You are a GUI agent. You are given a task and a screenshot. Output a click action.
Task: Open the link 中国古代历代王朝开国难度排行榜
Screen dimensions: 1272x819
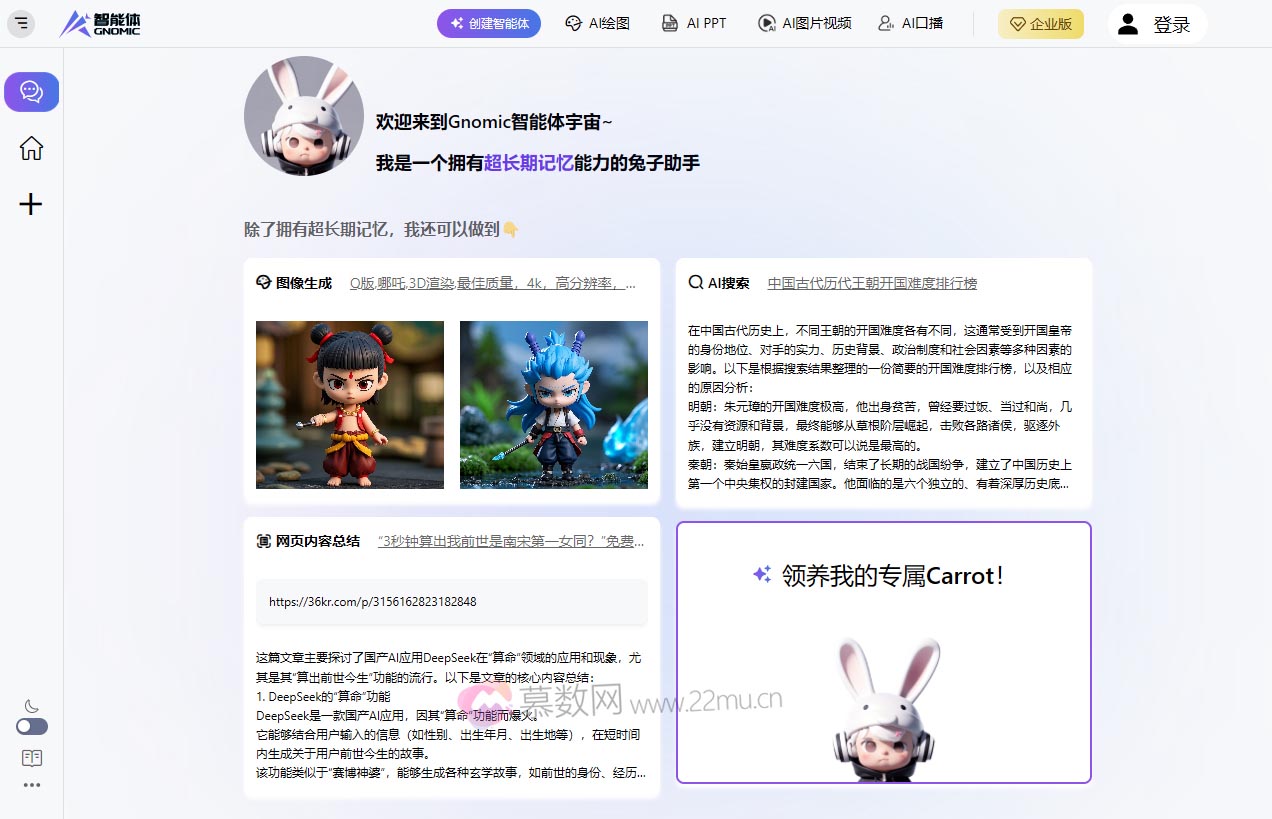[x=872, y=283]
